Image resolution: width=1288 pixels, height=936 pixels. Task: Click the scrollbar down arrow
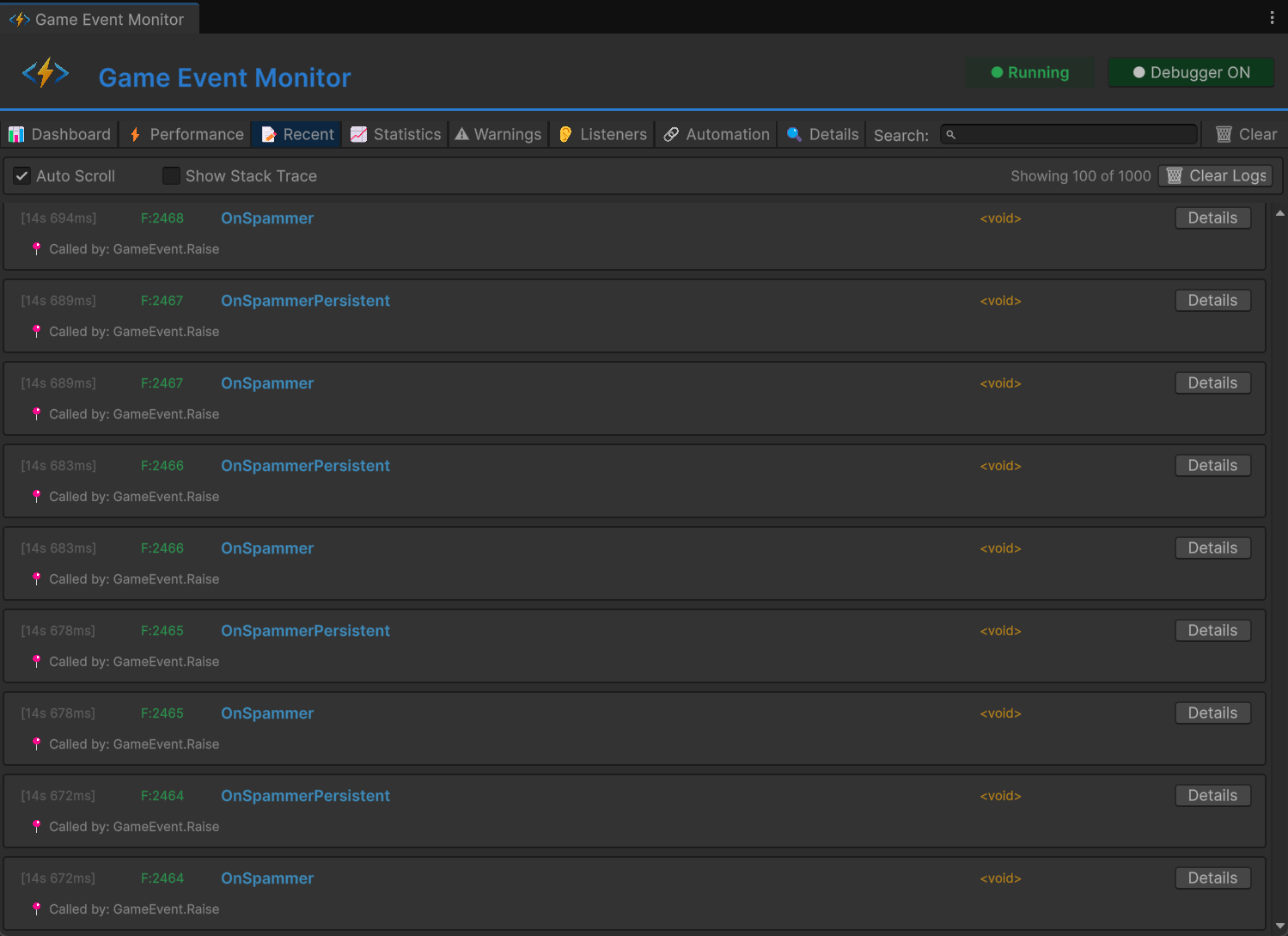tap(1280, 926)
